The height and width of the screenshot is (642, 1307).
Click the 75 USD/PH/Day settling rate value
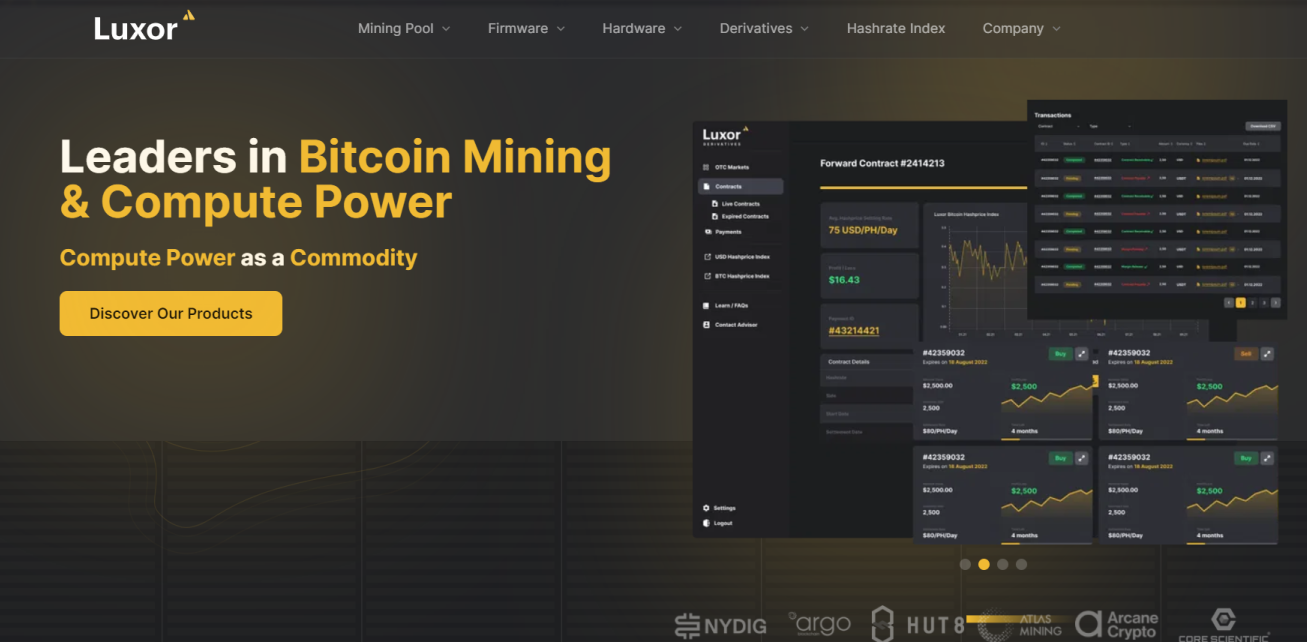tap(863, 230)
